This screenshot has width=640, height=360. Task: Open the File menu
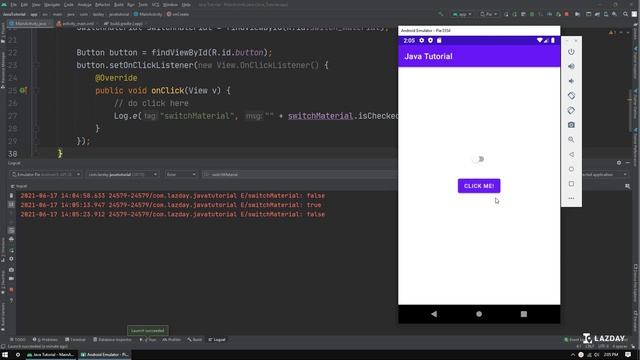[13, 5]
